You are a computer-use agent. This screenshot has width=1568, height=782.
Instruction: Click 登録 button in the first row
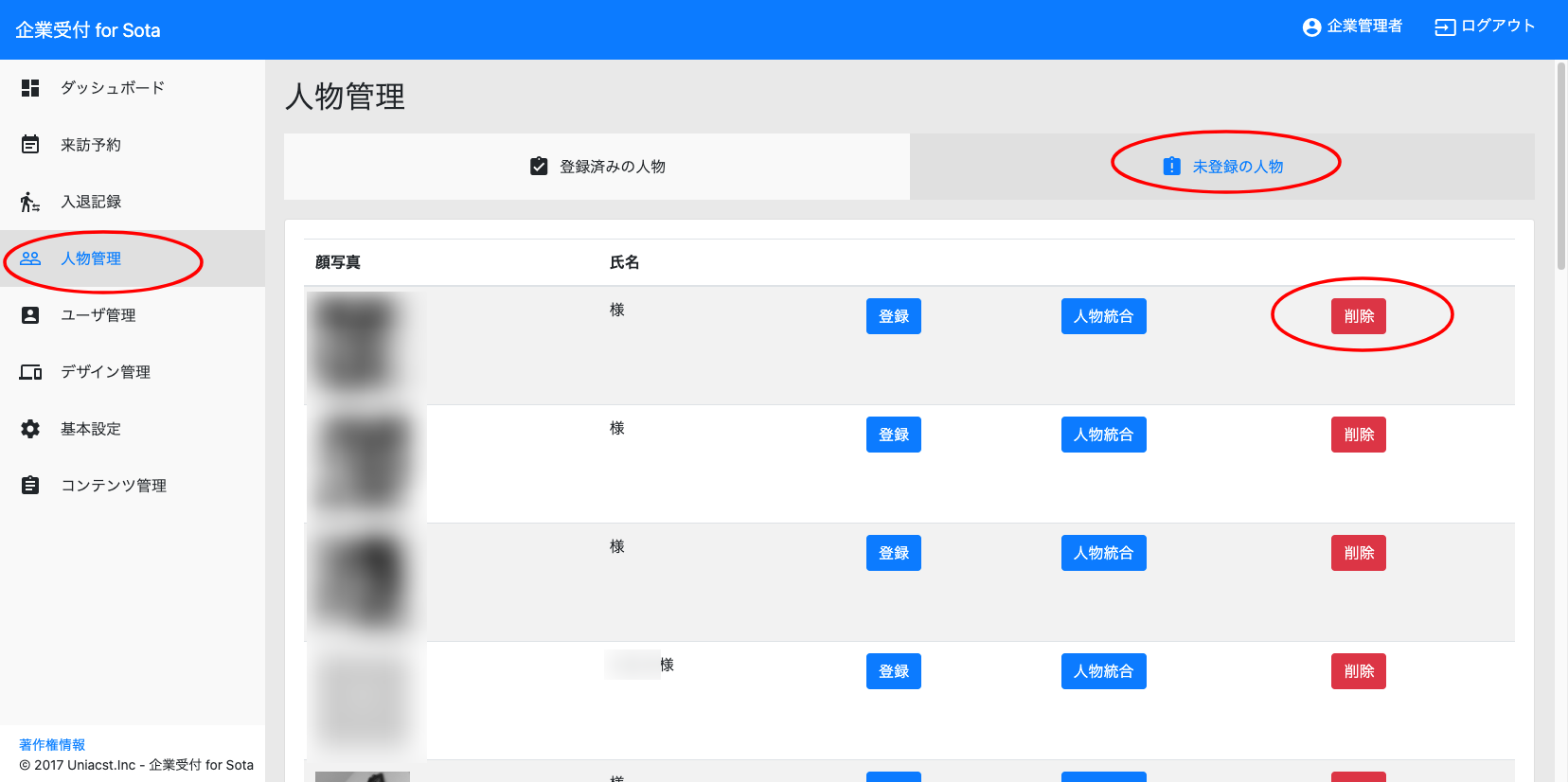point(894,316)
